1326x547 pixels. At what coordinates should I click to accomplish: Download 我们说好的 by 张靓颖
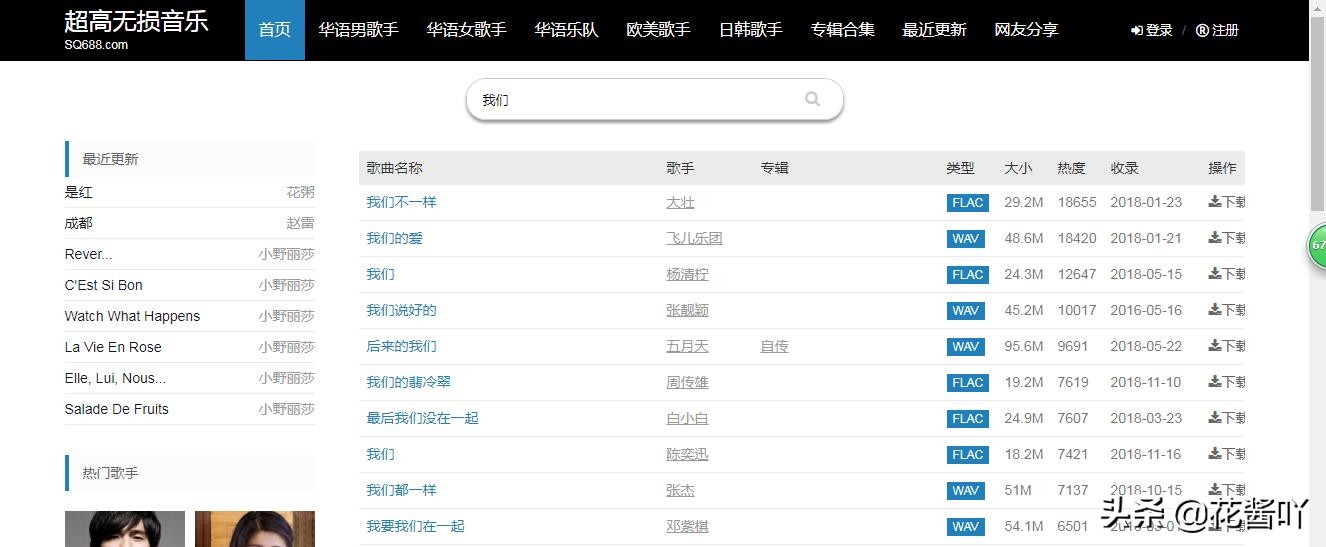point(1226,310)
